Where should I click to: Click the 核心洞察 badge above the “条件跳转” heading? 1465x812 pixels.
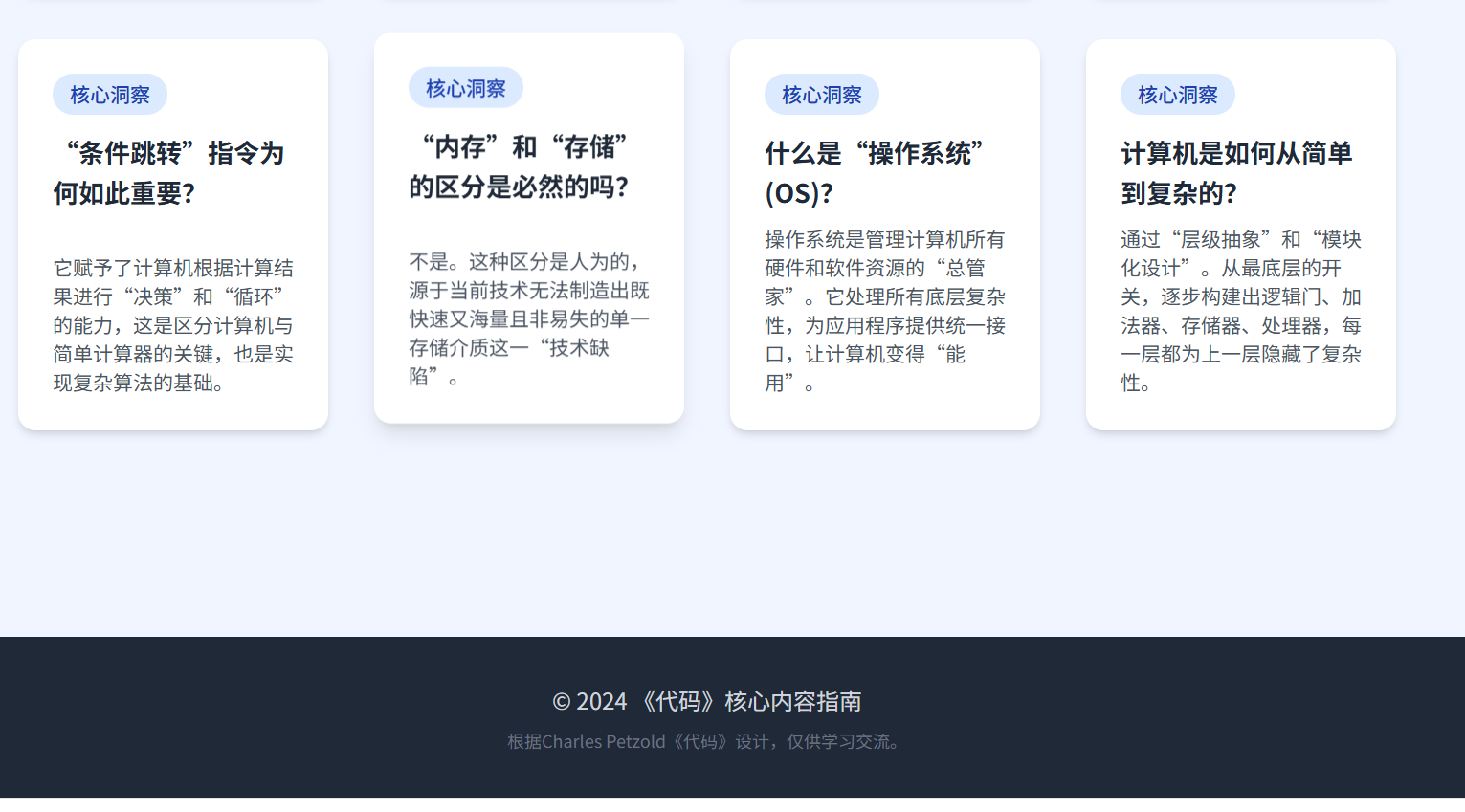(x=109, y=95)
